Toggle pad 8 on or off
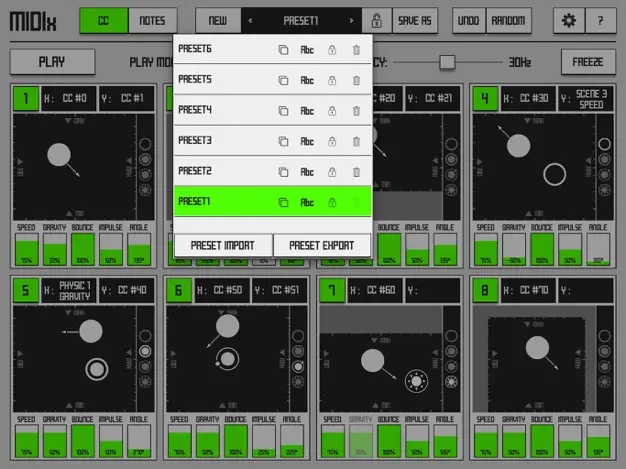This screenshot has height=469, width=626. (485, 290)
